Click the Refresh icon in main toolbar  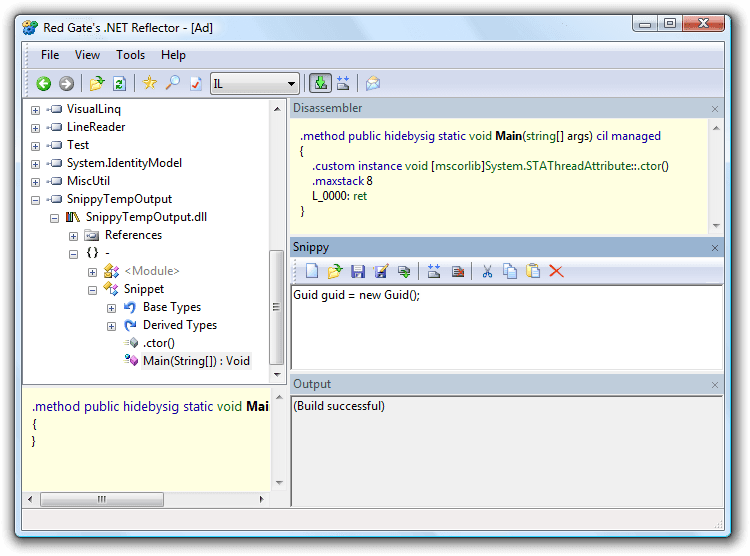[x=119, y=84]
